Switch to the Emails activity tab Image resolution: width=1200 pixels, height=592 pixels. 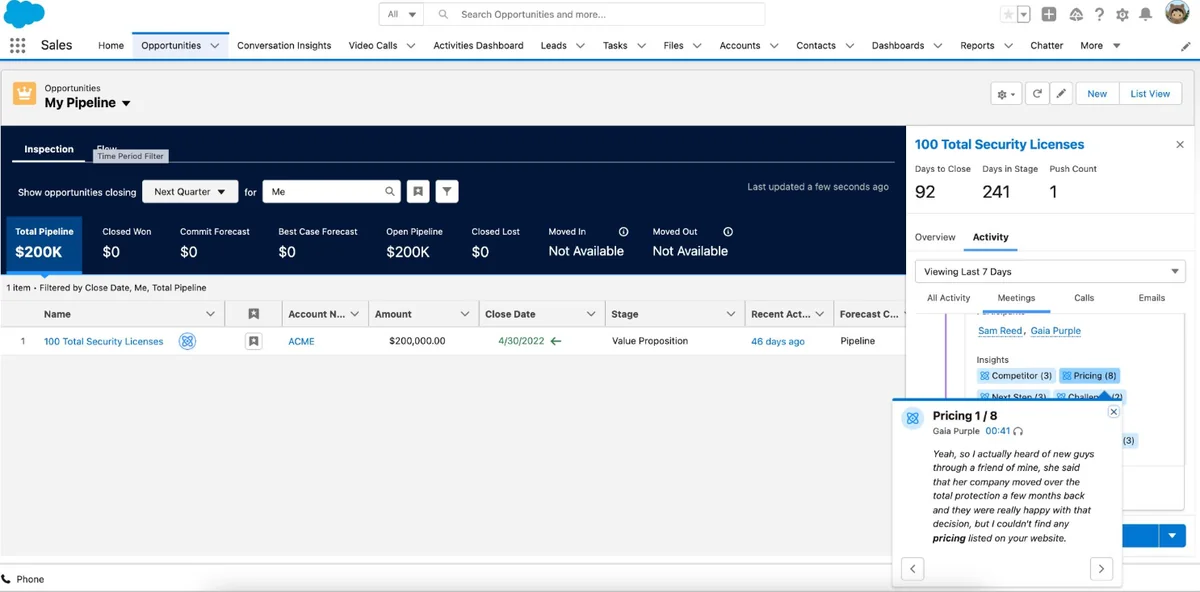pos(1152,298)
